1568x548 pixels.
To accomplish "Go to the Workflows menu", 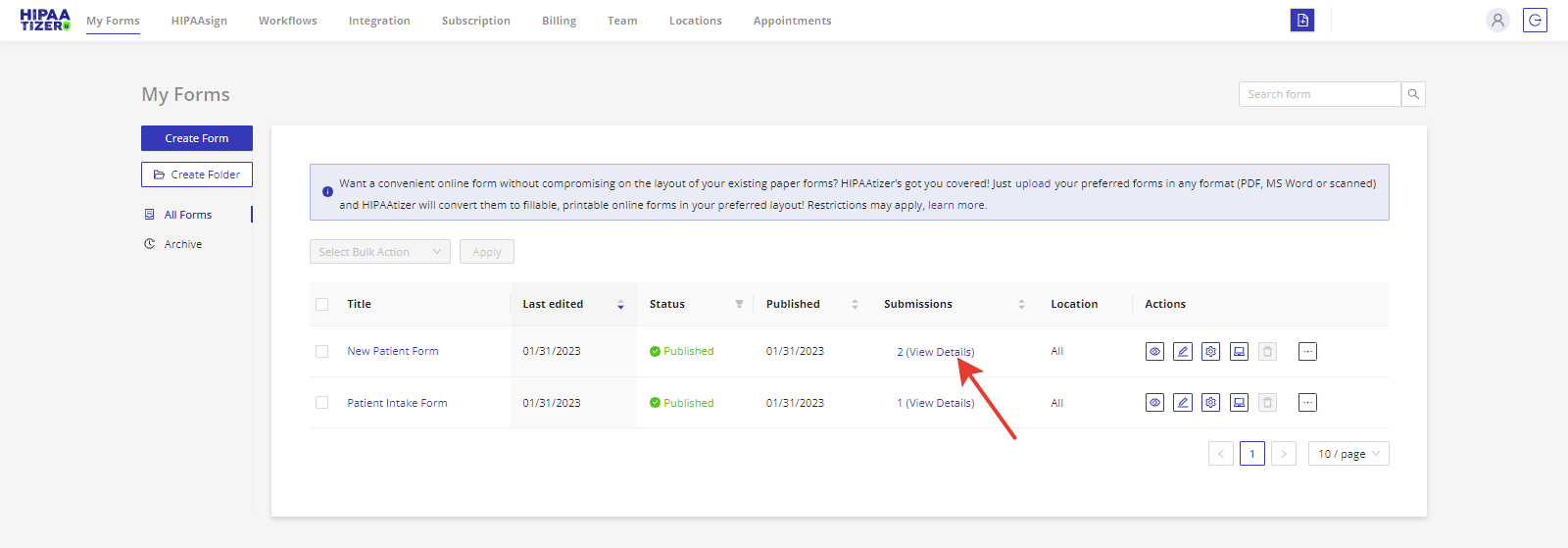I will pyautogui.click(x=287, y=21).
